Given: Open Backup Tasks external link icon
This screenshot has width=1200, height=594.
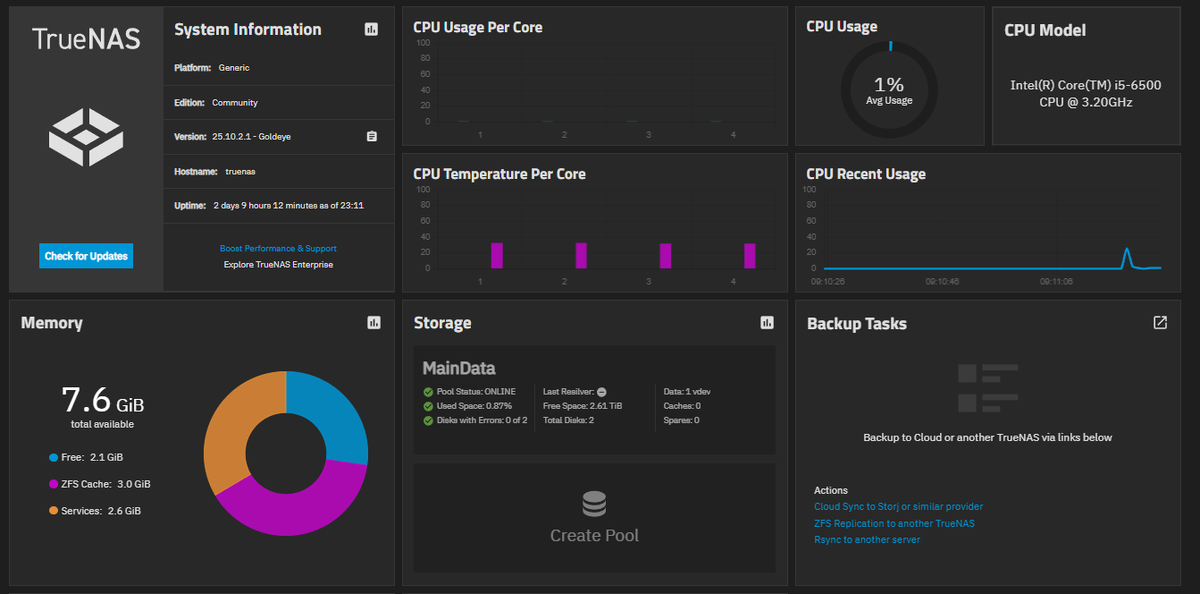Looking at the screenshot, I should [x=1160, y=323].
